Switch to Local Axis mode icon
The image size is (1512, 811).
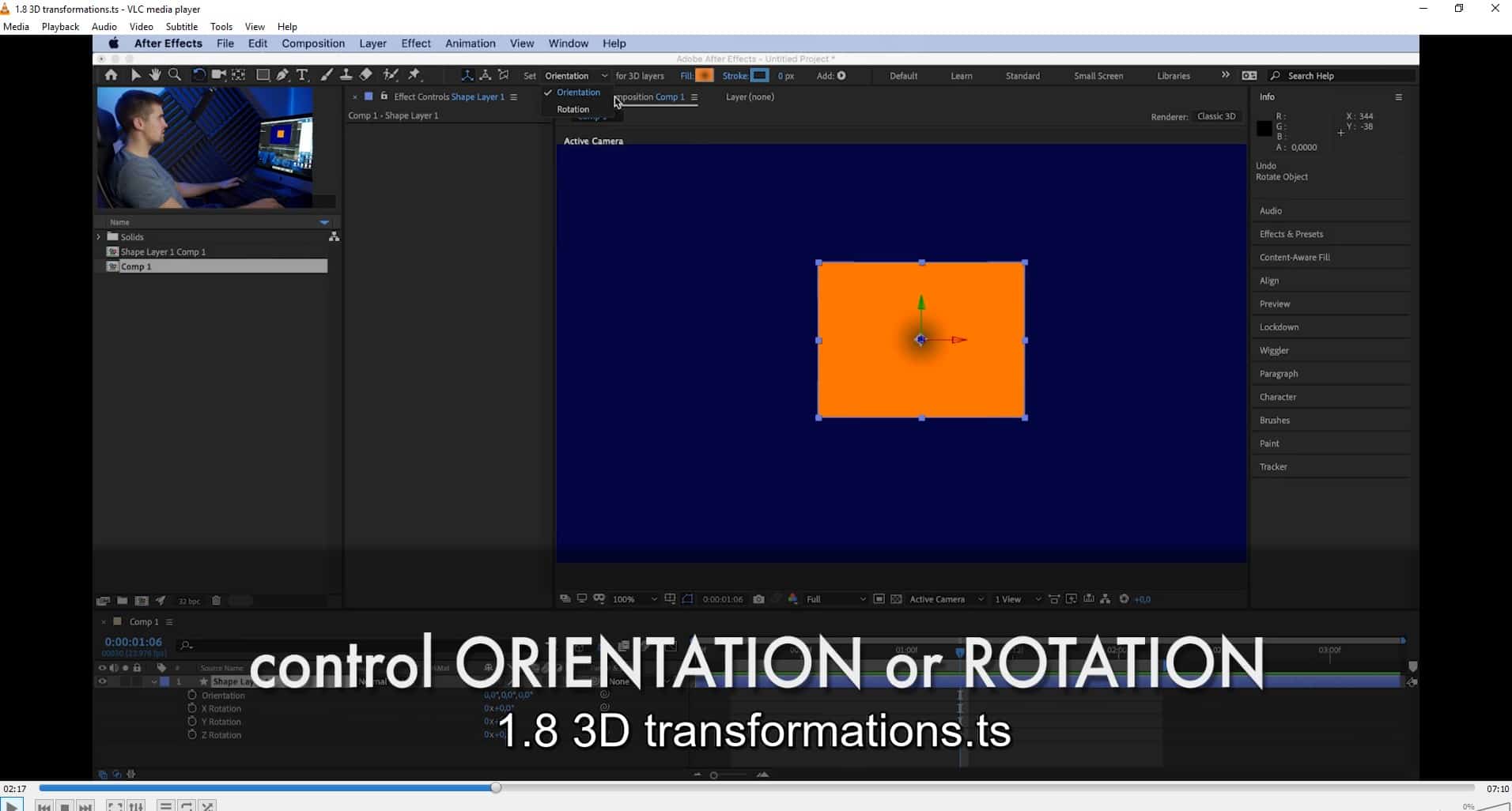click(467, 75)
